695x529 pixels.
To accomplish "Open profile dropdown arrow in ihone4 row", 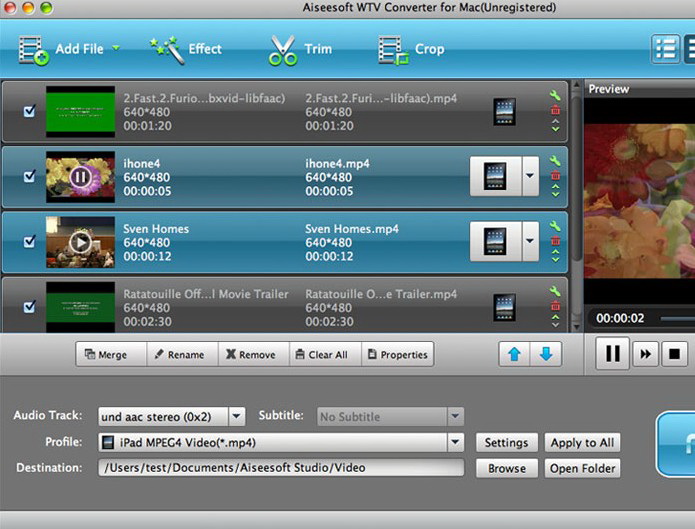I will point(530,176).
